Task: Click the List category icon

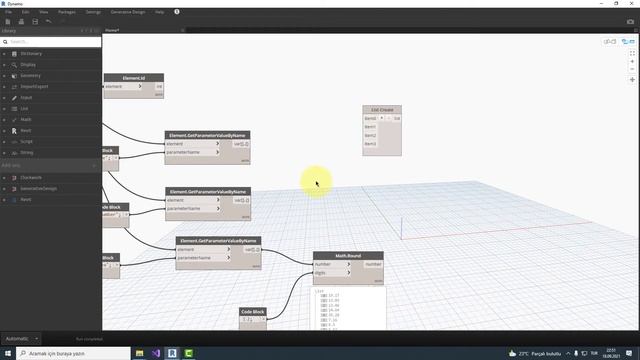Action: [x=14, y=109]
